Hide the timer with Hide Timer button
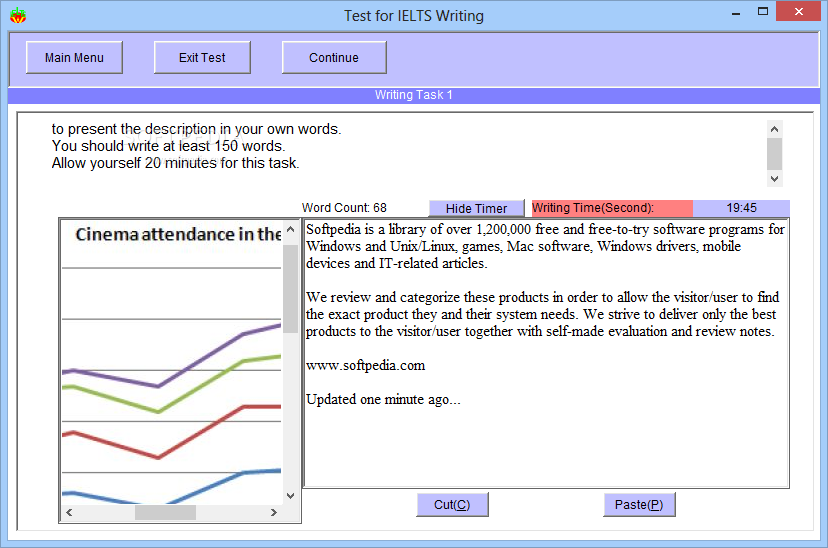This screenshot has height=548, width=828. tap(477, 209)
